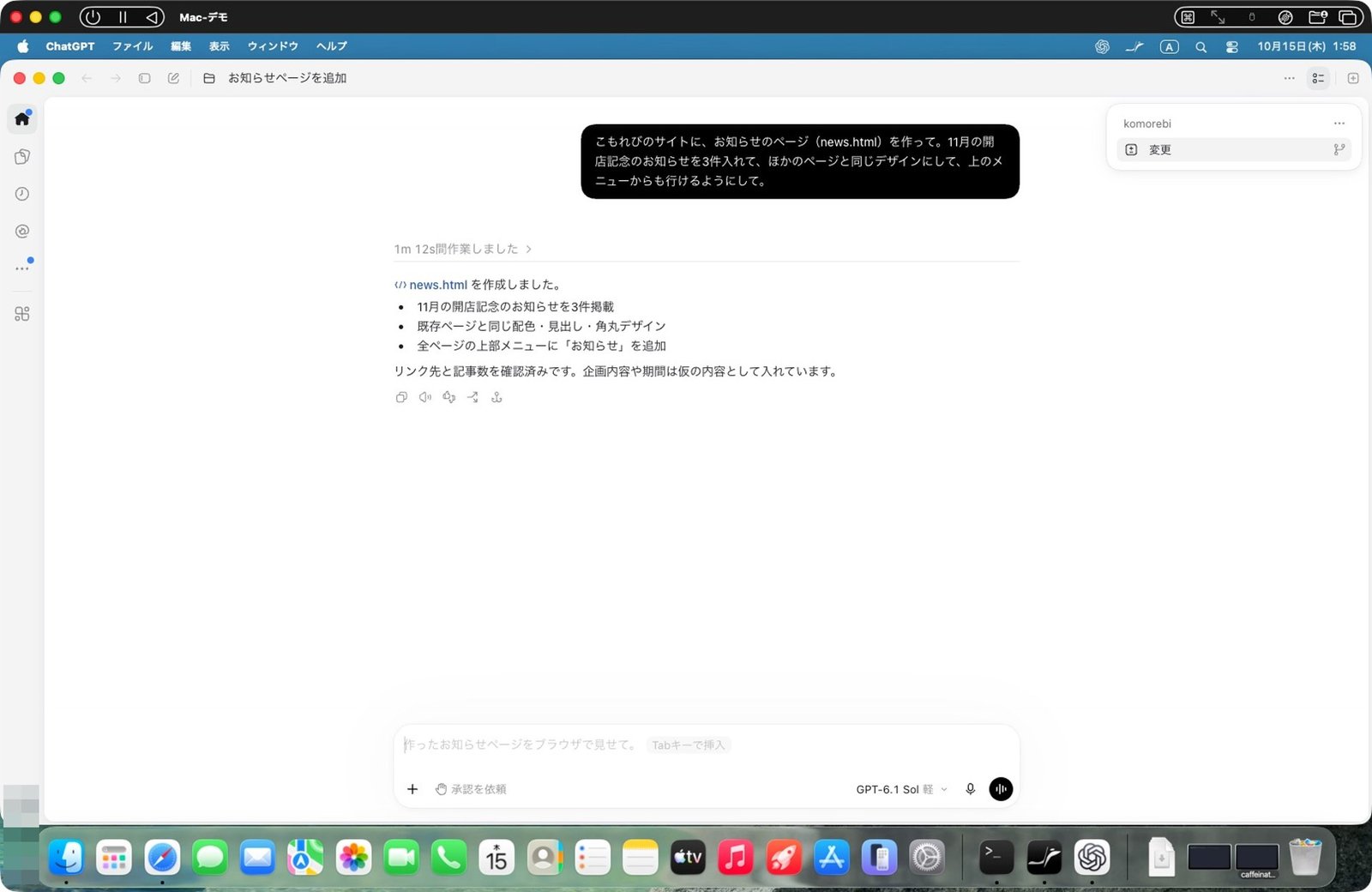This screenshot has height=892, width=1372.
Task: Open the 表示 menu
Action: pyautogui.click(x=220, y=46)
